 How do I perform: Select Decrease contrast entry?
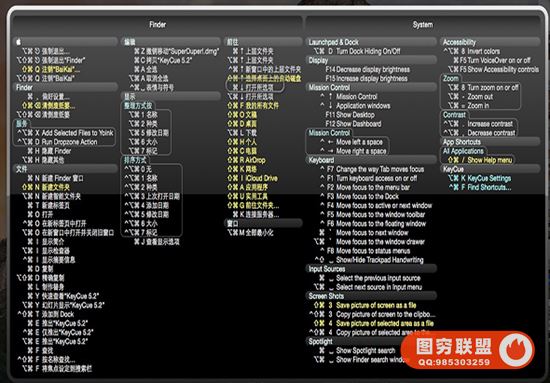tap(479, 133)
